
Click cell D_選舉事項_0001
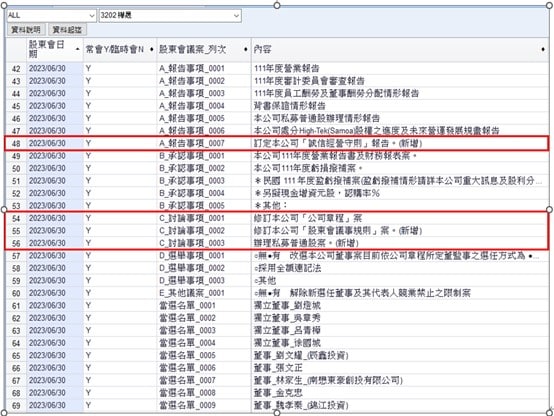[x=204, y=256]
